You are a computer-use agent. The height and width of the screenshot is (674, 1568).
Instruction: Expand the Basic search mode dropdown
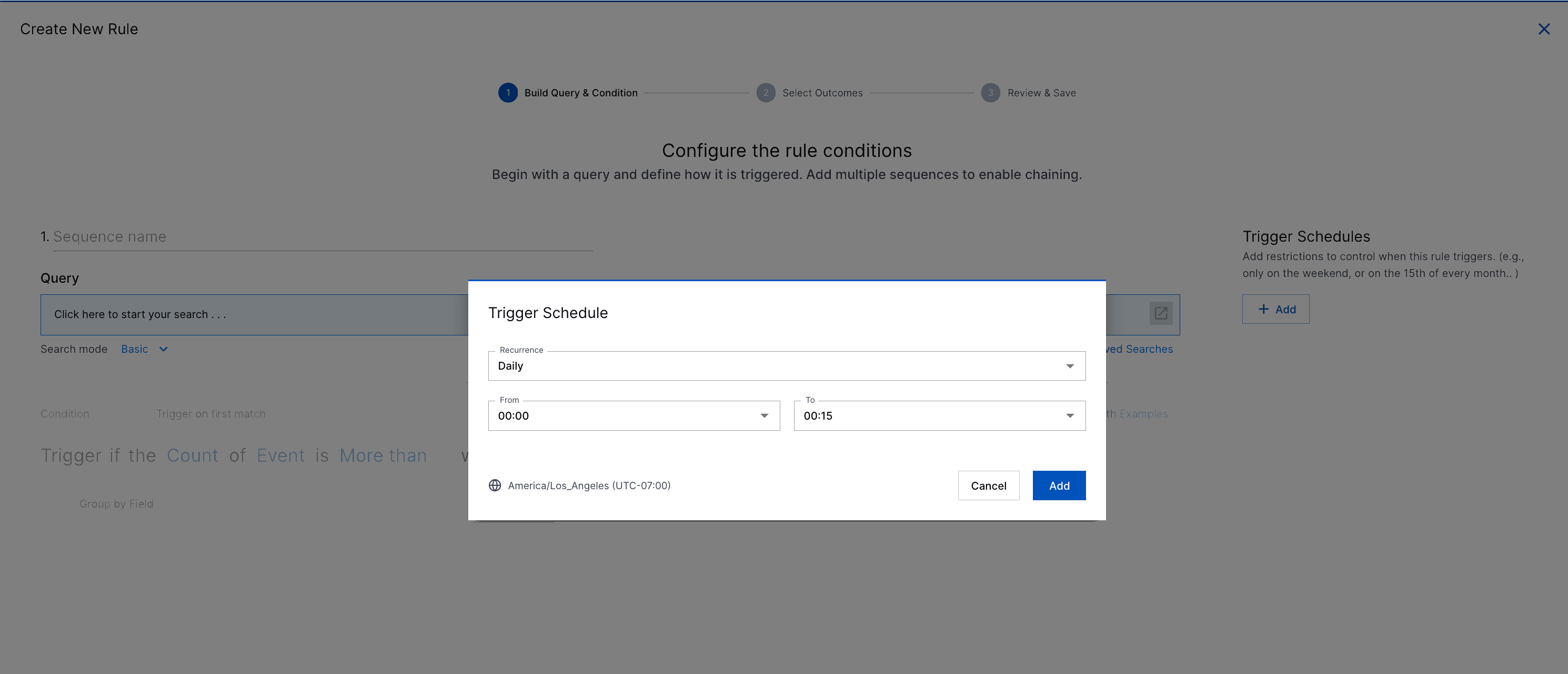(144, 349)
